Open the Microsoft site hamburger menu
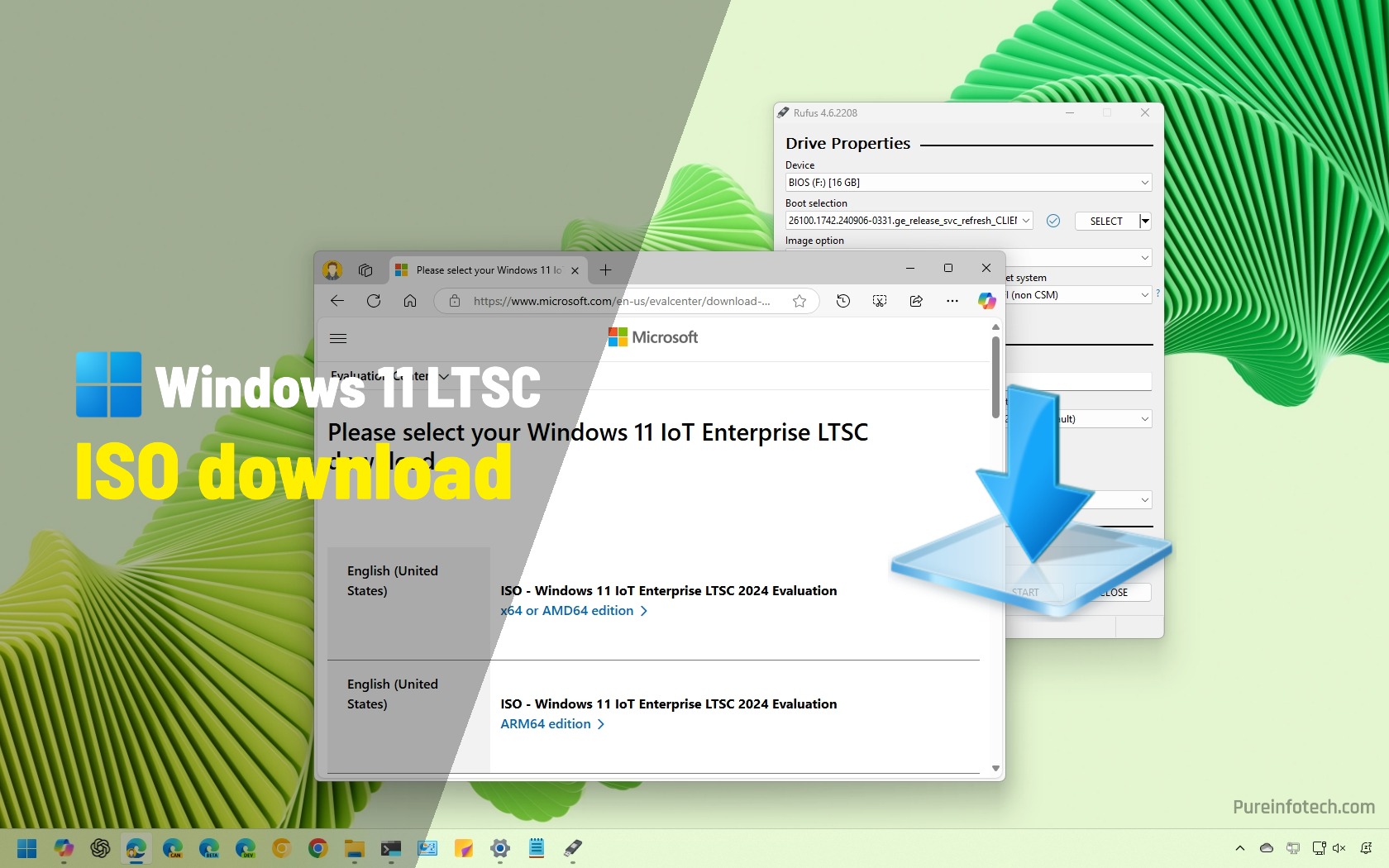The image size is (1389, 868). [x=337, y=338]
